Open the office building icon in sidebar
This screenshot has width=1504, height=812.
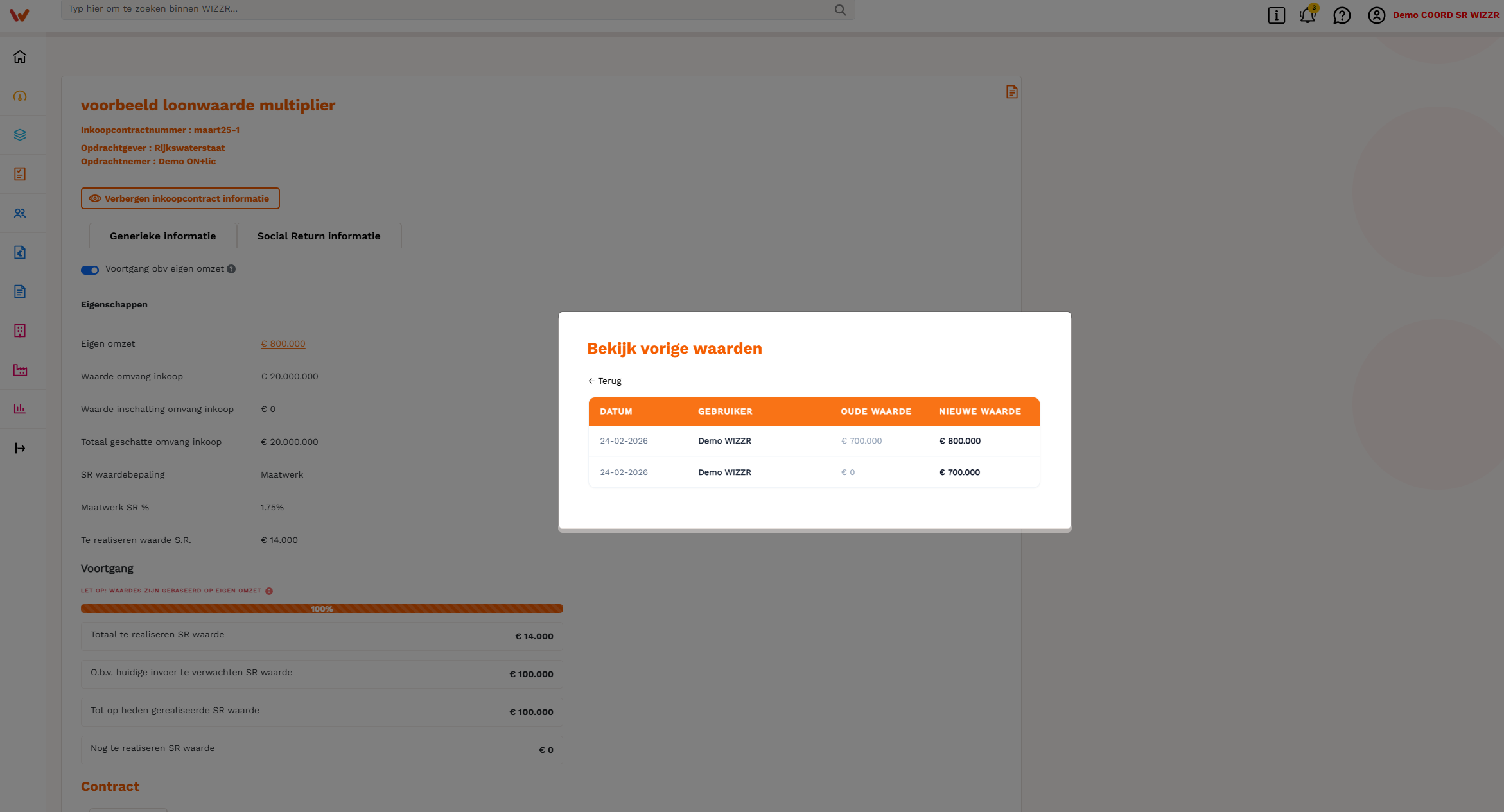point(20,331)
